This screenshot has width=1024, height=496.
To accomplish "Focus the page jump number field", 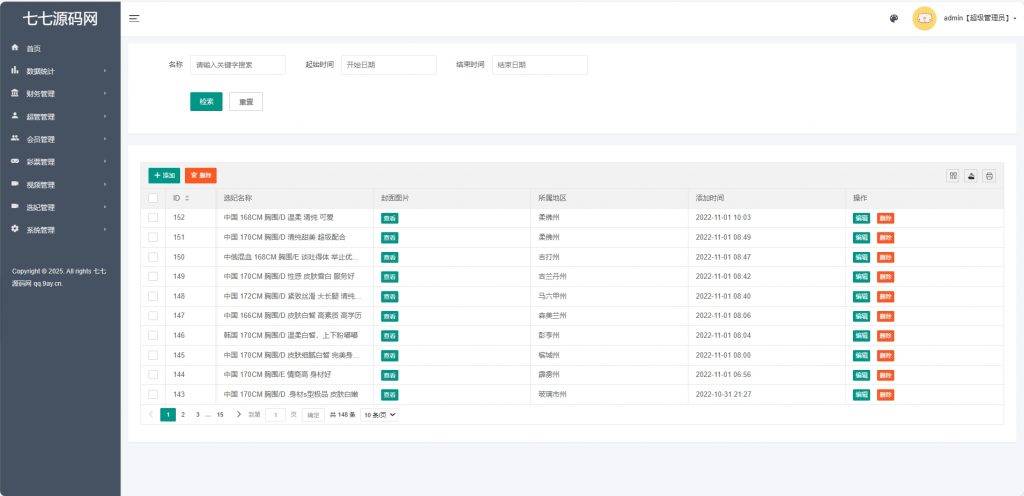I will point(276,415).
